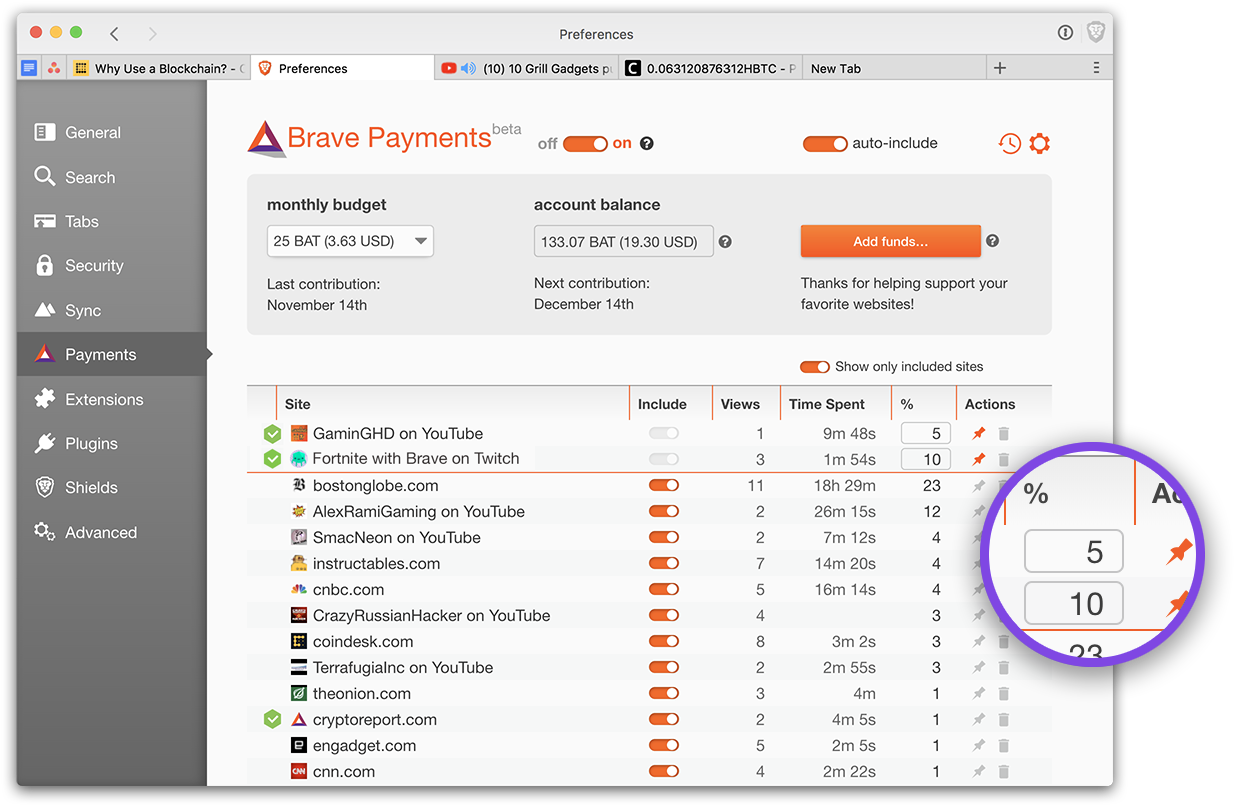
Task: Open Tabs preferences
Action: pyautogui.click(x=111, y=221)
